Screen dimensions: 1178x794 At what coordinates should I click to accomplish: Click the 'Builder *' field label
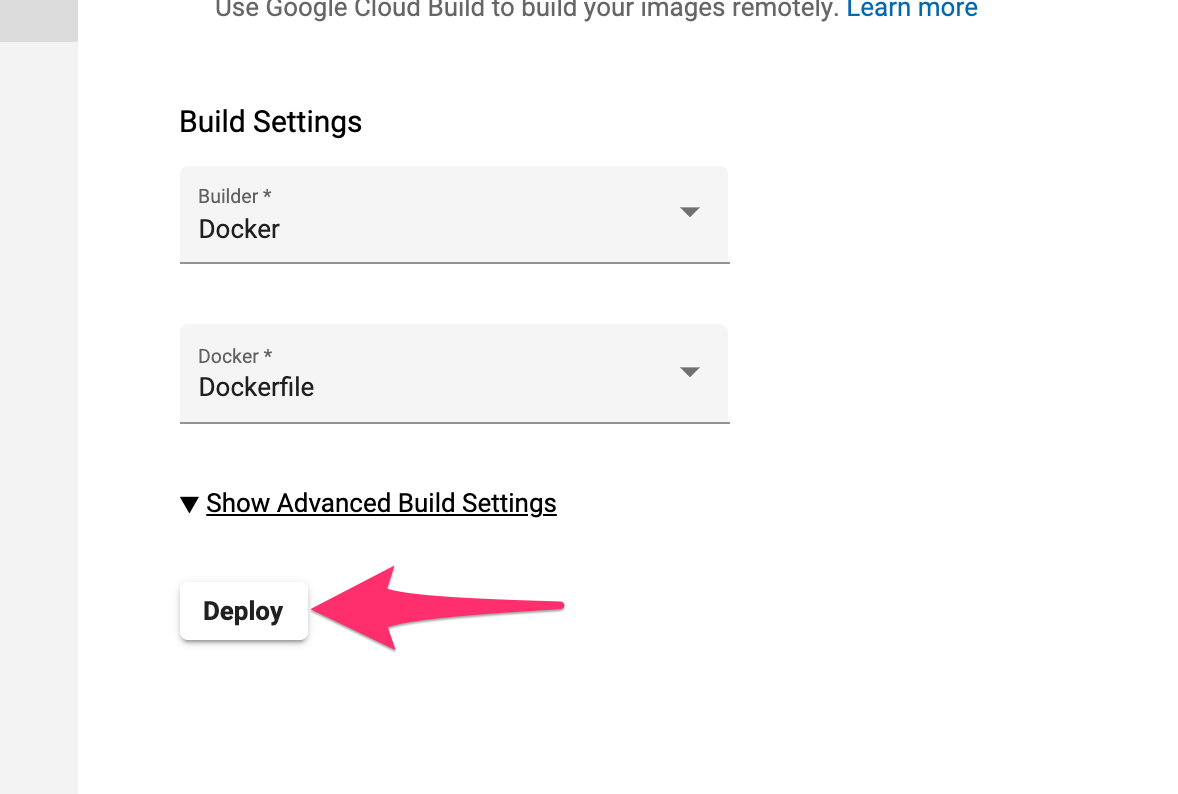(x=234, y=196)
